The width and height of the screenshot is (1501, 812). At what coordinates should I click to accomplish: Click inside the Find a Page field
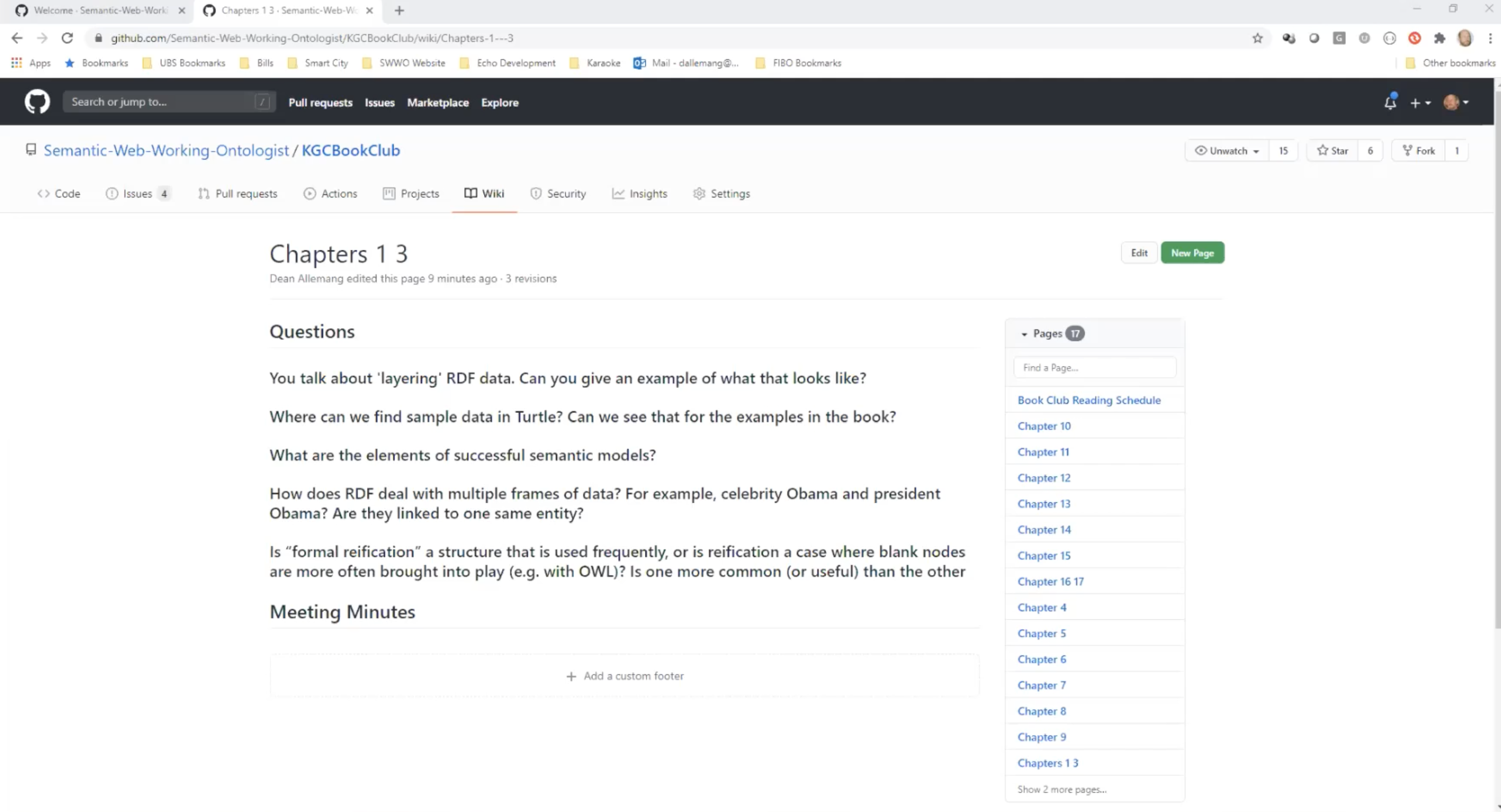[x=1095, y=367]
